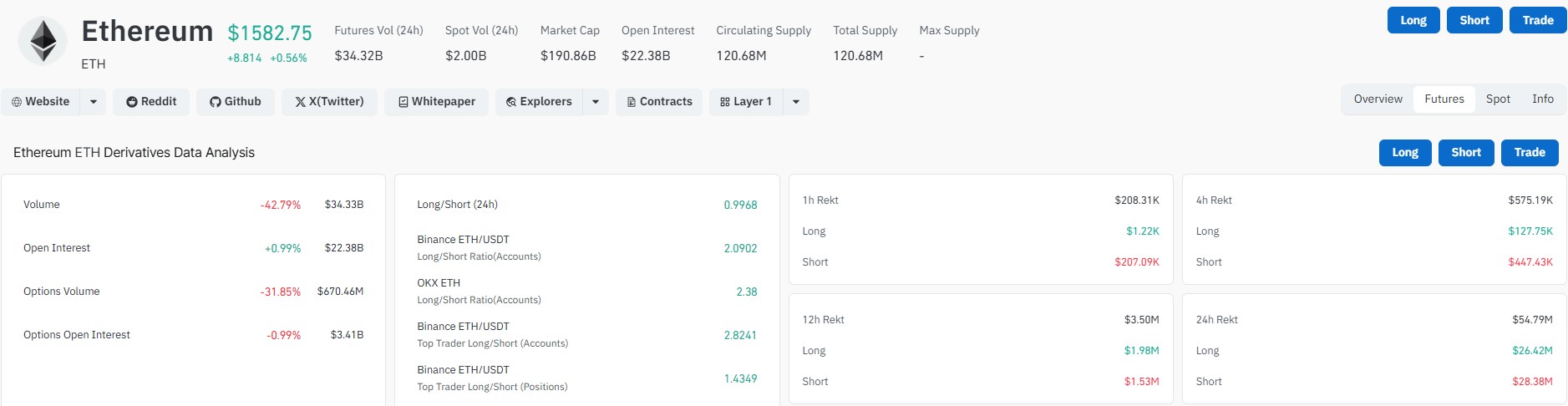
Task: Open the Whitepaper link
Action: [x=437, y=102]
